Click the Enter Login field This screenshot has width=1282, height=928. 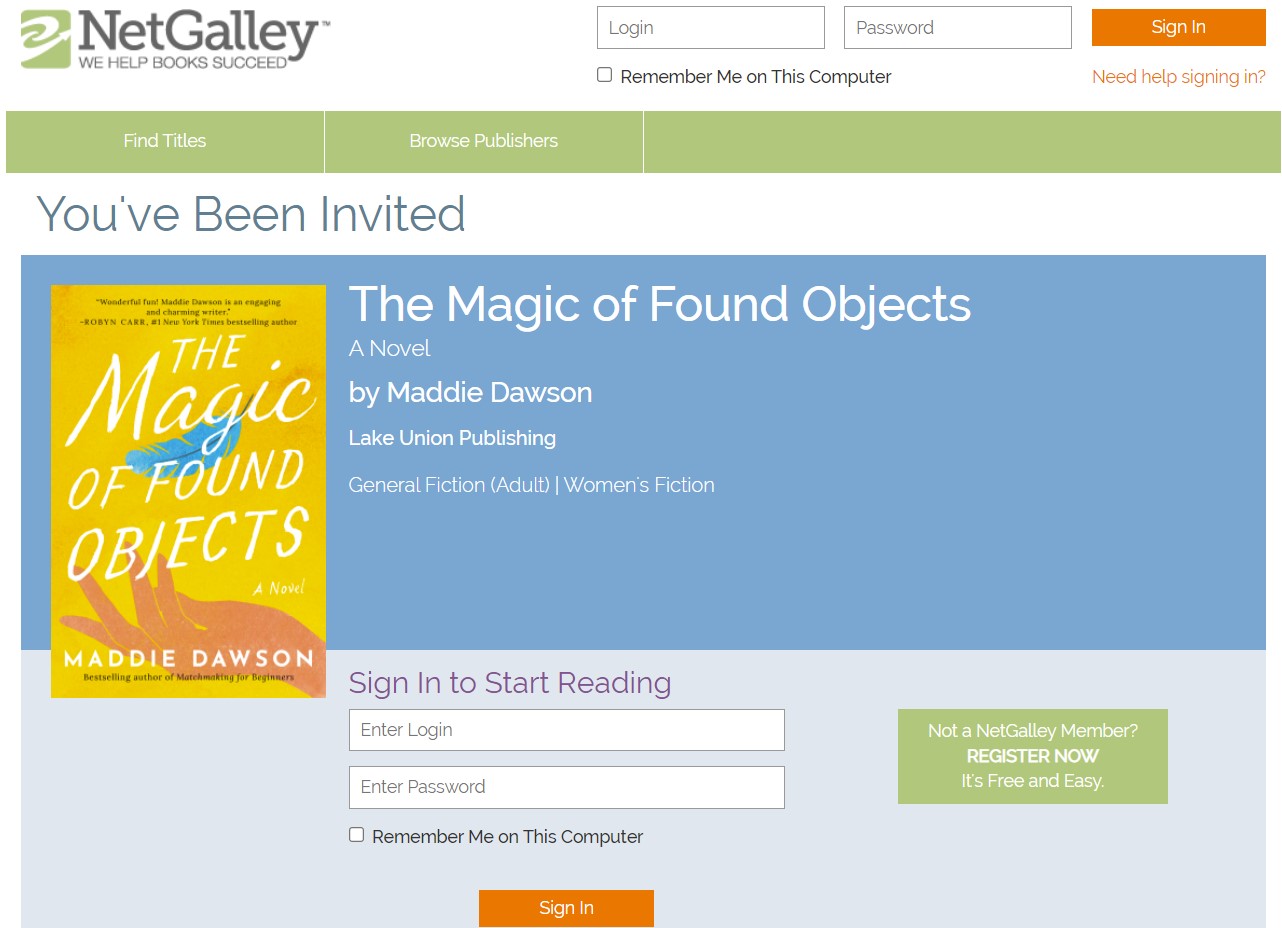[566, 730]
